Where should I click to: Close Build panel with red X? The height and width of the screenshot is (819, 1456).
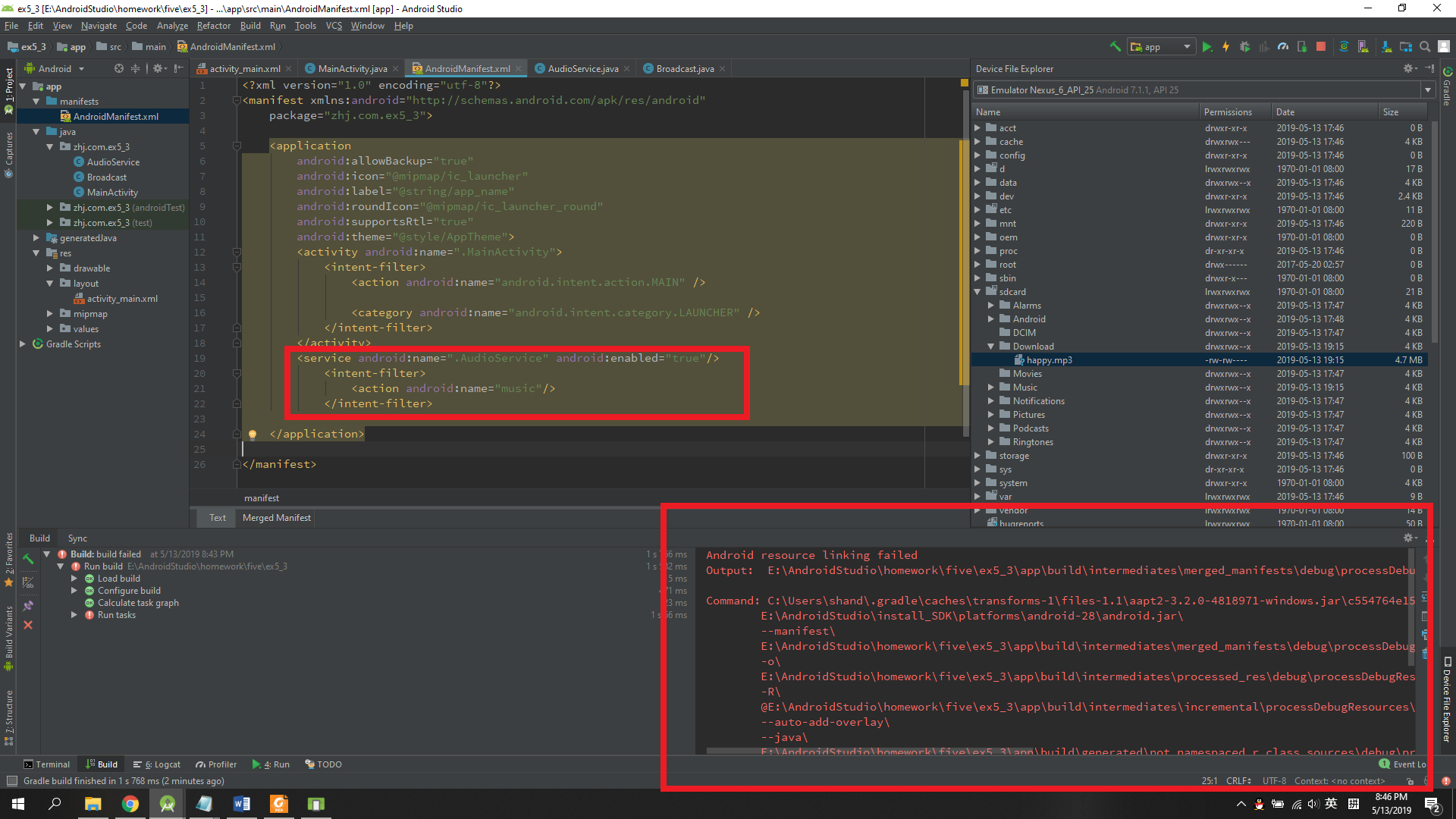point(28,625)
